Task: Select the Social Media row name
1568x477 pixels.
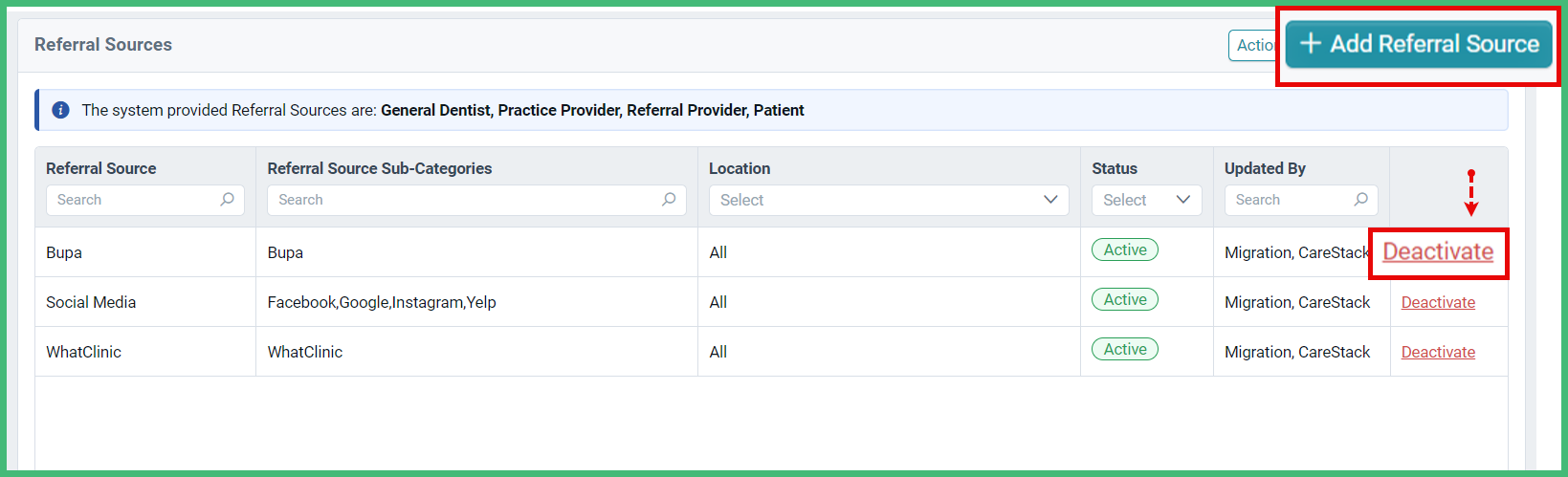Action: point(91,302)
